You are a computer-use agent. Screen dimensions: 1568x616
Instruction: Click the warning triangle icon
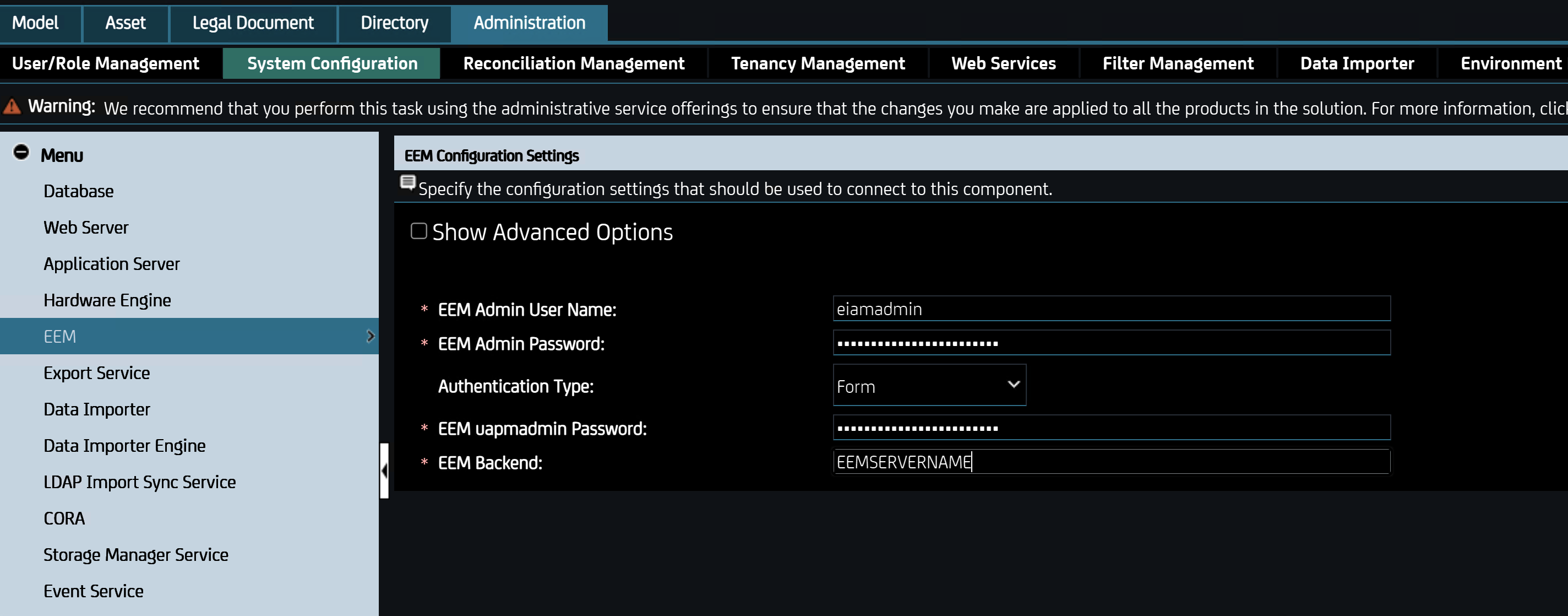[x=12, y=107]
